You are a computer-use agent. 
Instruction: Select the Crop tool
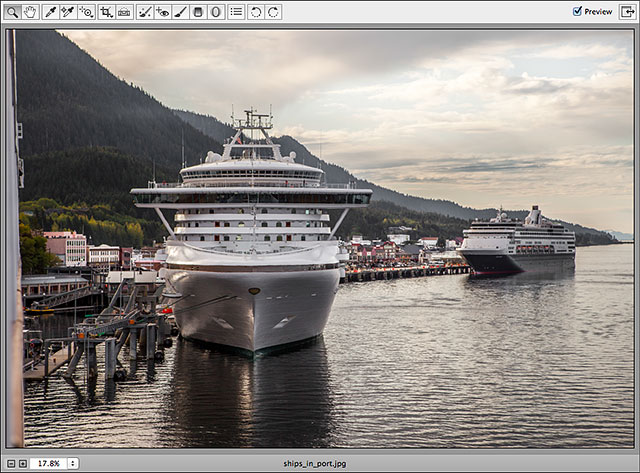107,12
